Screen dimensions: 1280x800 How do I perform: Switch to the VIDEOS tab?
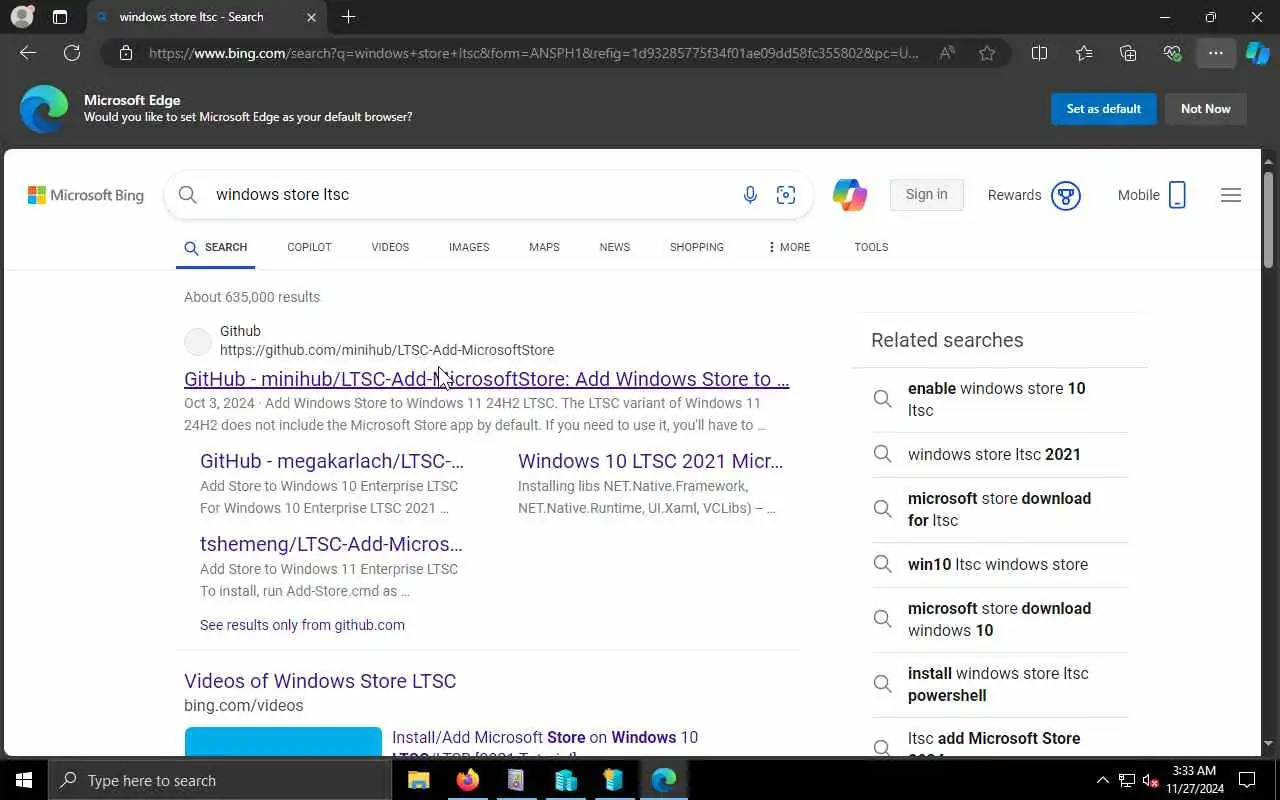[x=390, y=247]
